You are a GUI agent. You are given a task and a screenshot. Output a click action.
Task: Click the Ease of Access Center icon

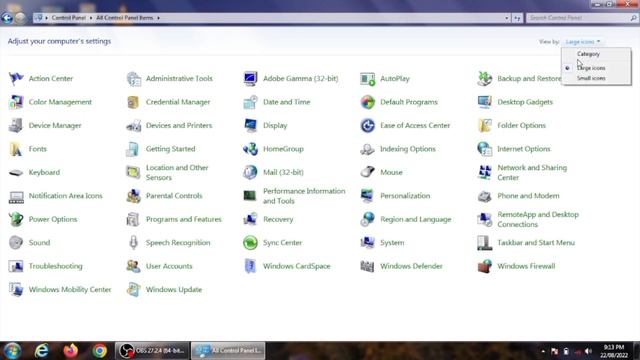pos(367,125)
